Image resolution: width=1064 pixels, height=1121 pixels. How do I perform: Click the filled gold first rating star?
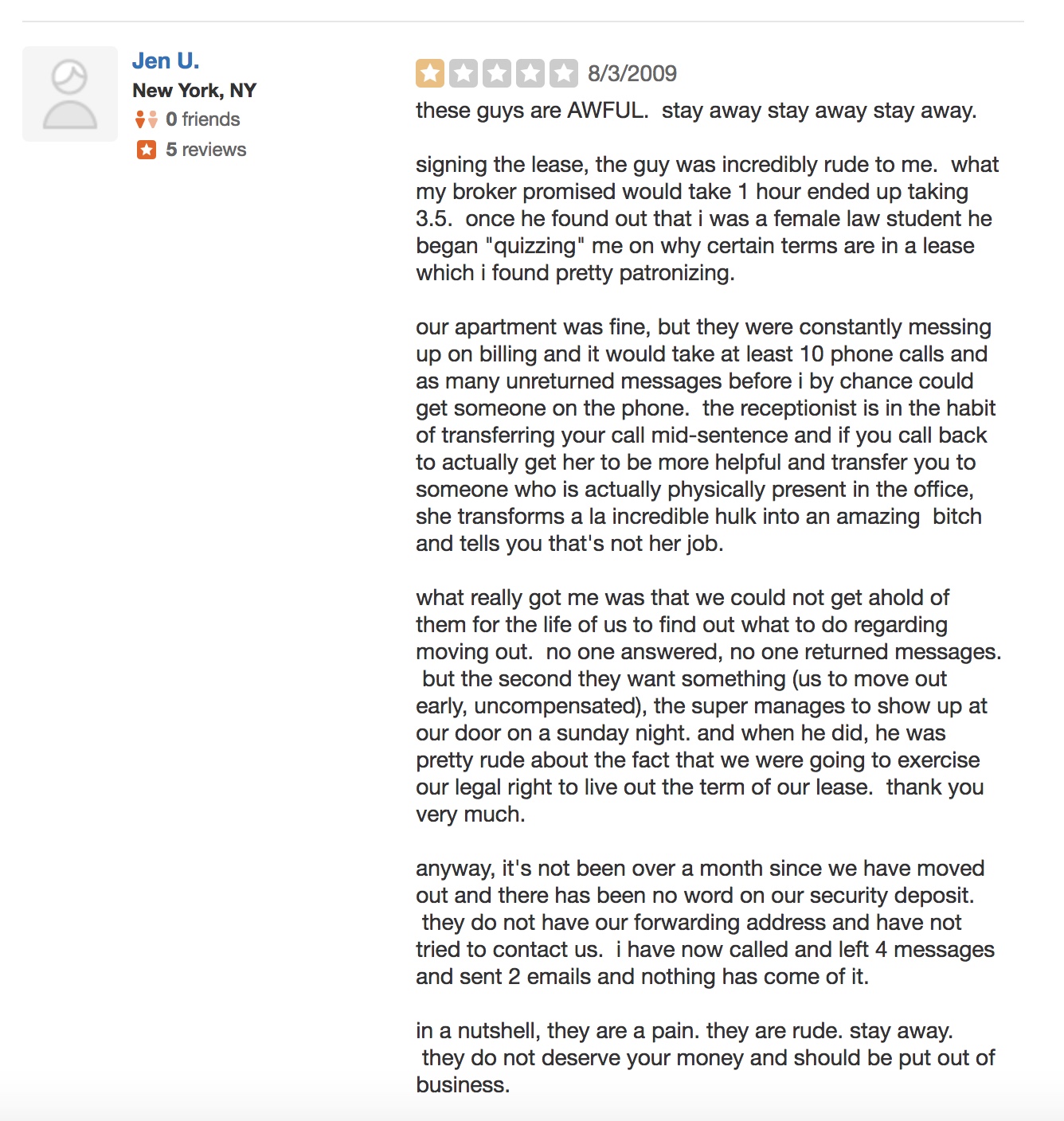coord(430,73)
